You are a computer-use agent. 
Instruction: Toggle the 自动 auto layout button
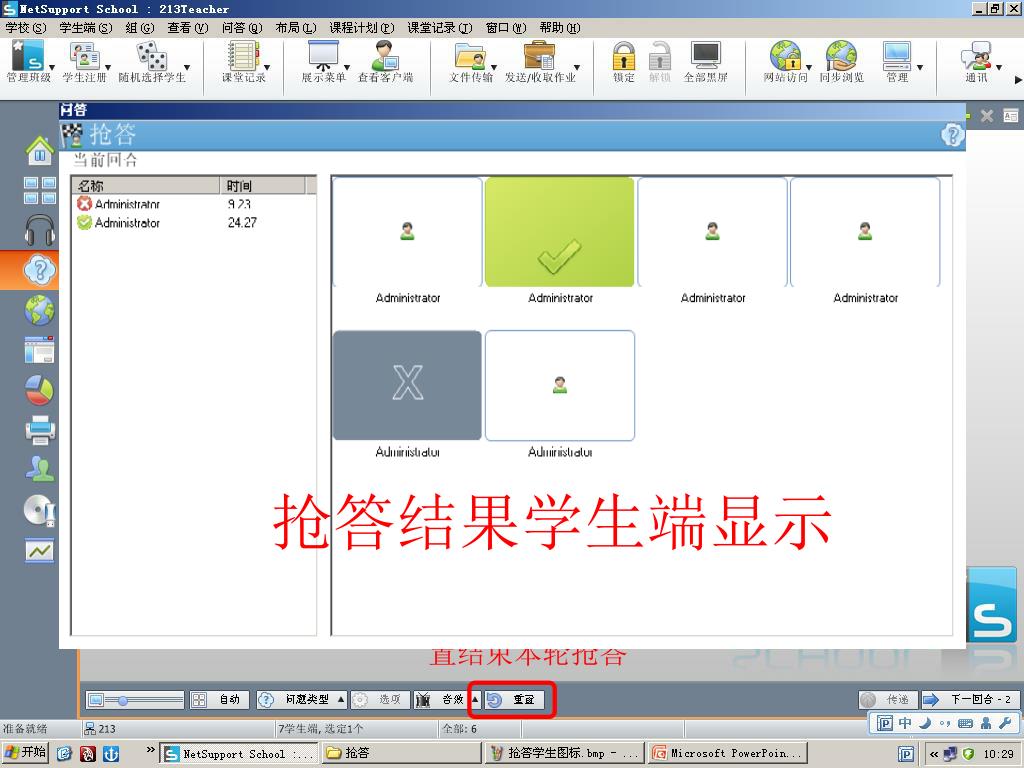219,699
